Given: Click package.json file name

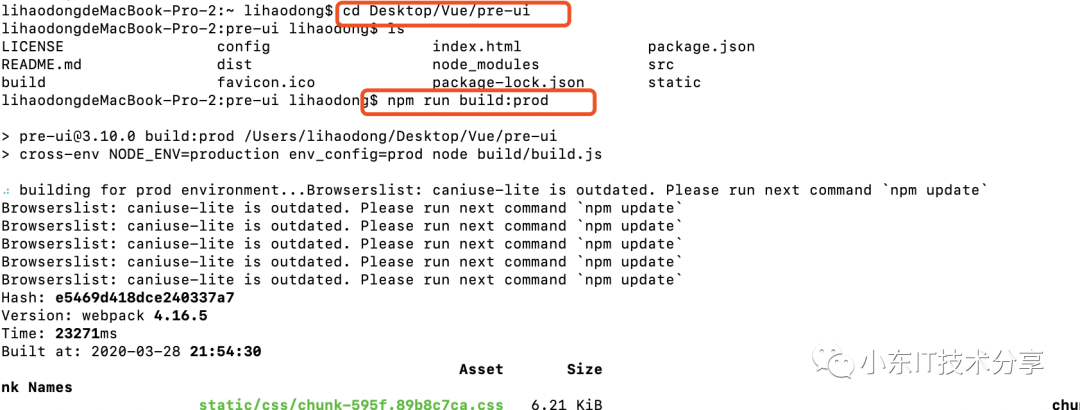Looking at the screenshot, I should coord(701,47).
